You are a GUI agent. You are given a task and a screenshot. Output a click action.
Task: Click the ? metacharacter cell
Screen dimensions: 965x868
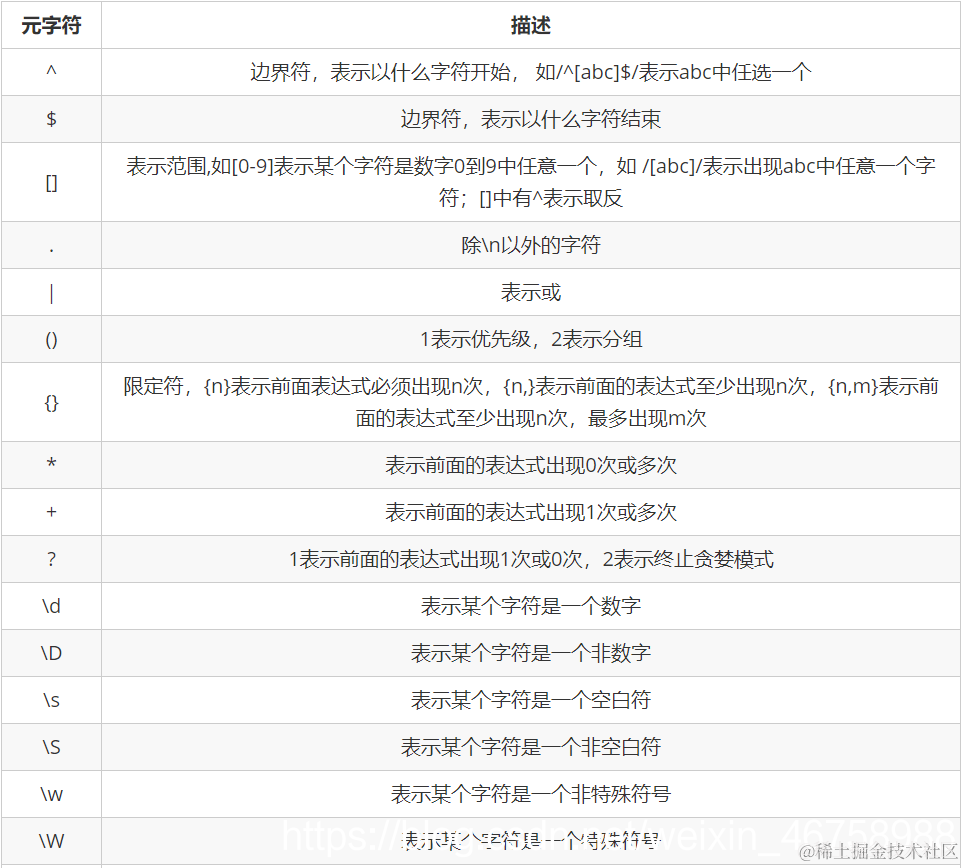coord(52,560)
